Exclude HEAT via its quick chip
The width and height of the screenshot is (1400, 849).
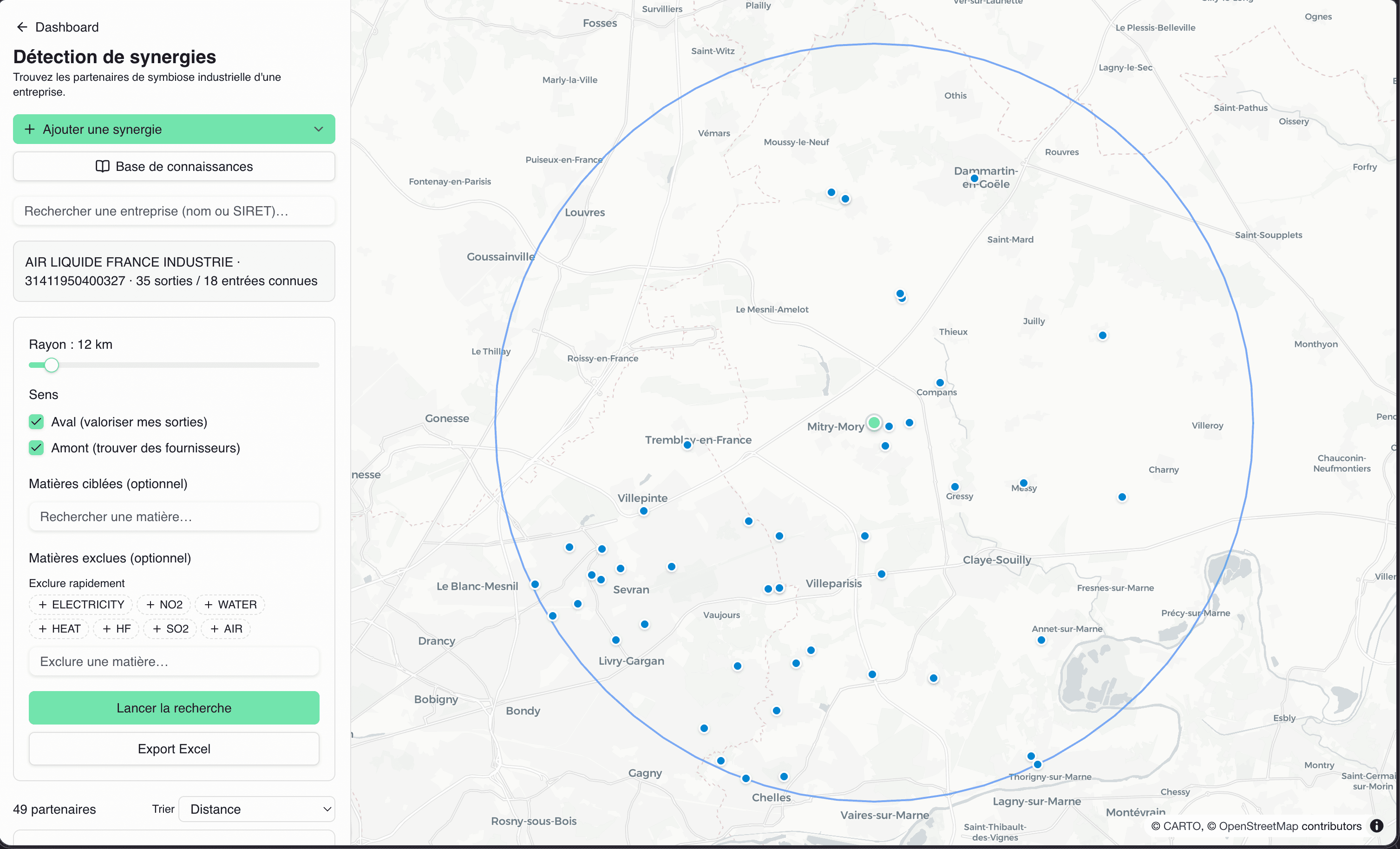click(x=59, y=628)
